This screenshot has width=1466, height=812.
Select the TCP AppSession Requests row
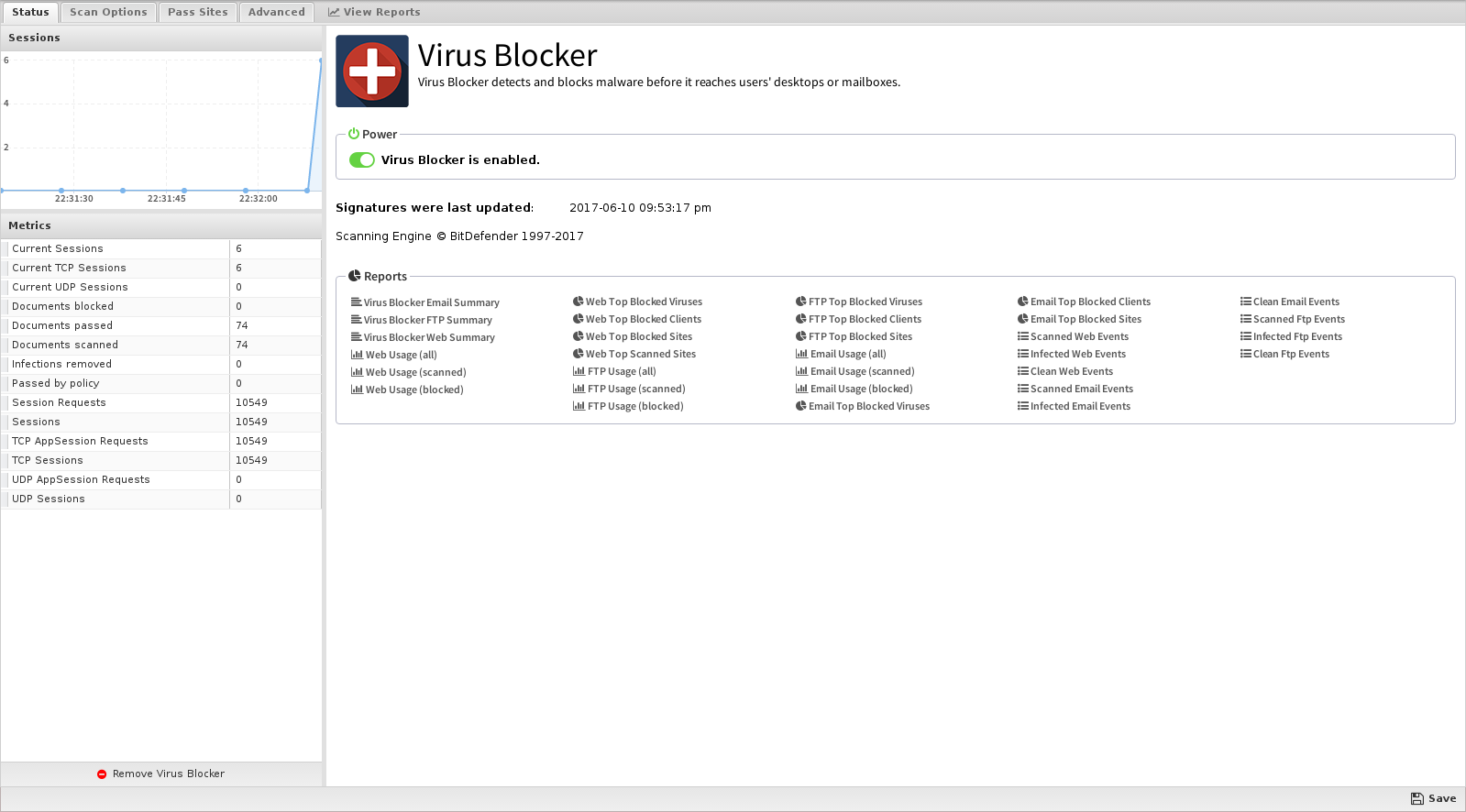pos(161,441)
